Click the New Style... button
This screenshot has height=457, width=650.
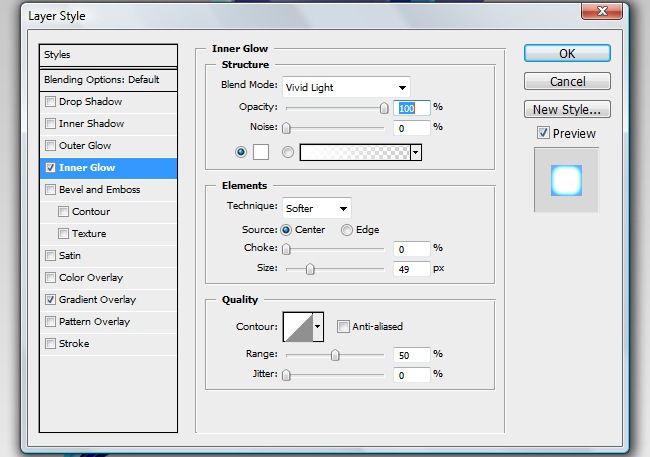click(567, 110)
